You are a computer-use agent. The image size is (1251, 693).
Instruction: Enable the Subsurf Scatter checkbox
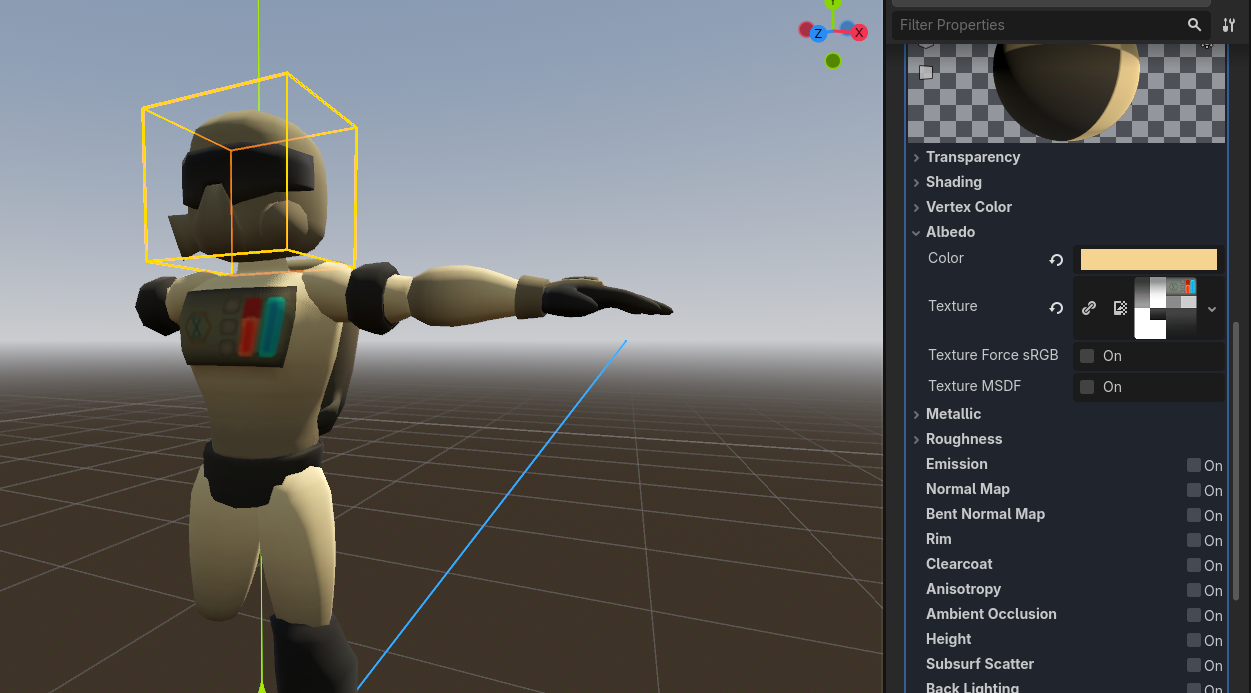coord(1193,665)
